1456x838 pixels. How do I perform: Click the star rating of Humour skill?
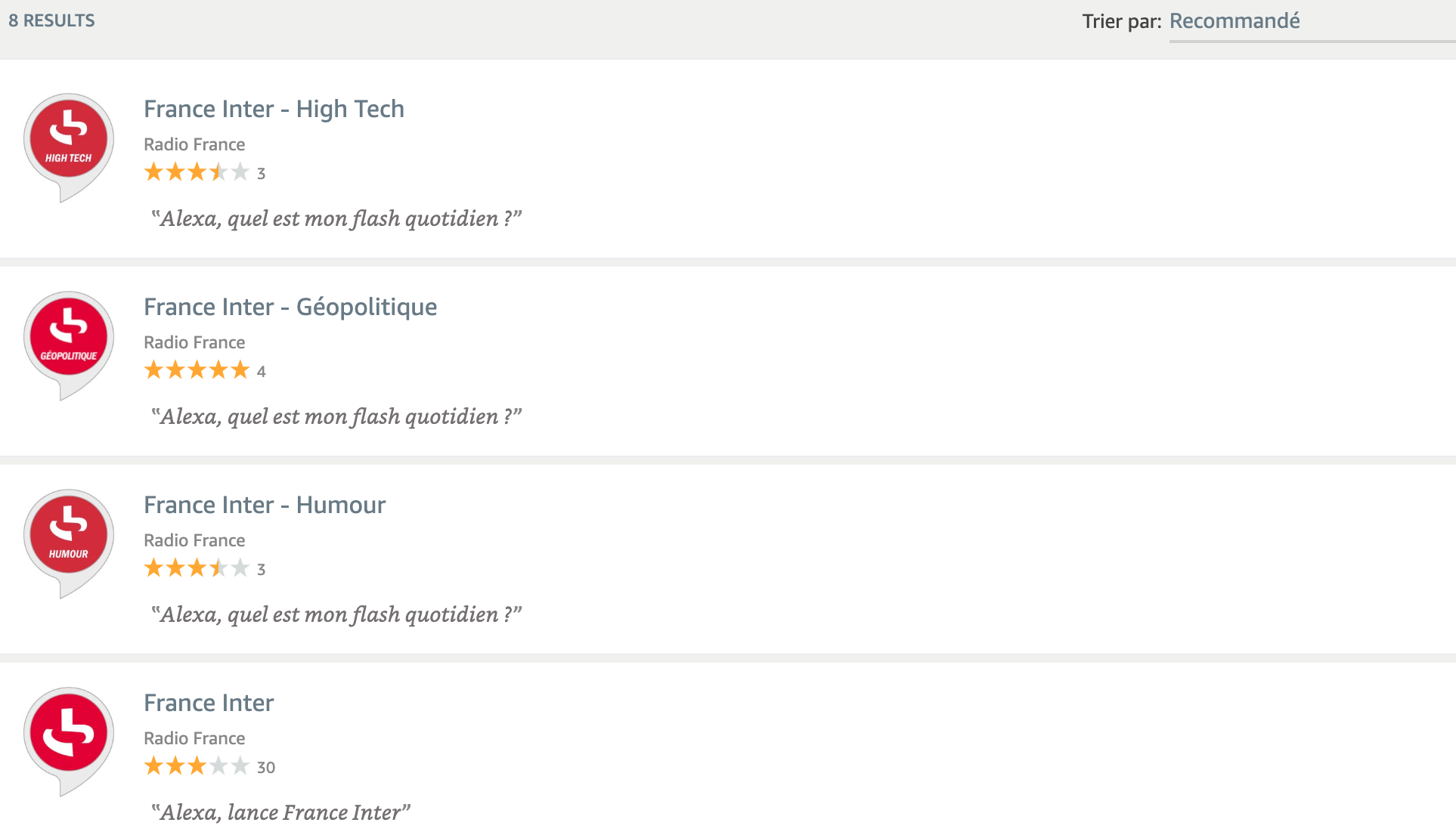point(197,568)
